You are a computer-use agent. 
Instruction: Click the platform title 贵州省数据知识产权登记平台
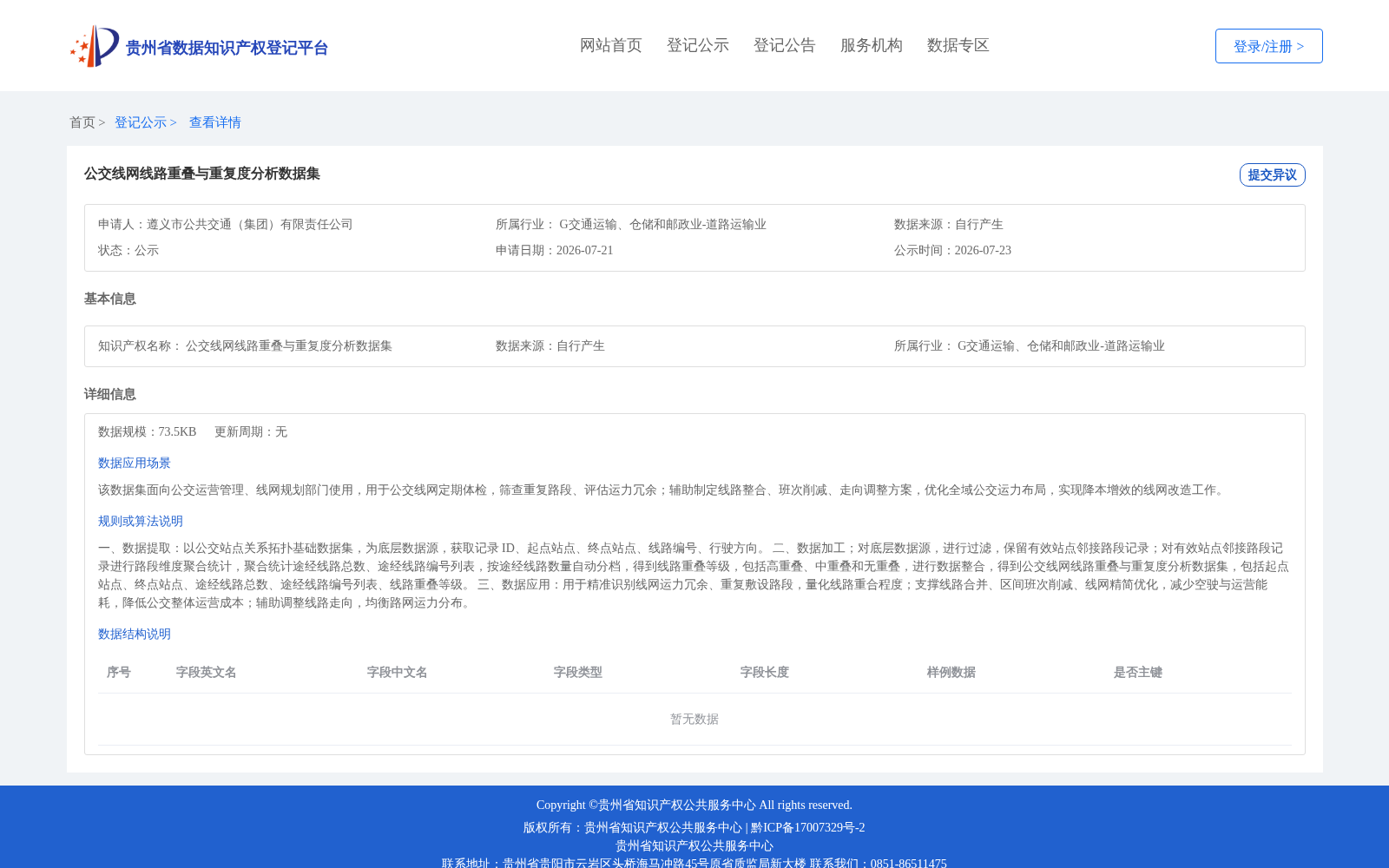point(227,48)
